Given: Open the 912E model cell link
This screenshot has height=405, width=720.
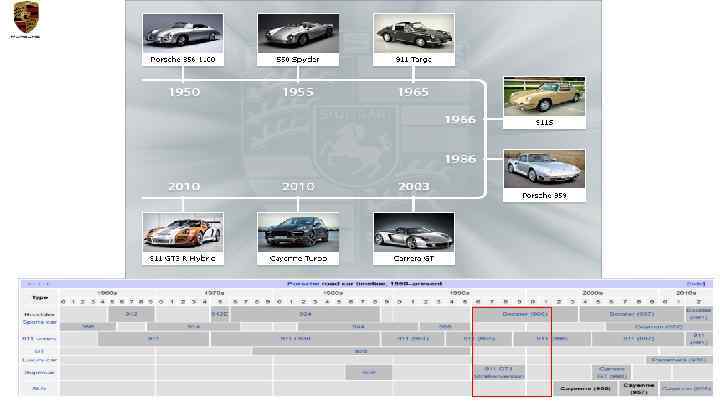Looking at the screenshot, I should pyautogui.click(x=220, y=314).
